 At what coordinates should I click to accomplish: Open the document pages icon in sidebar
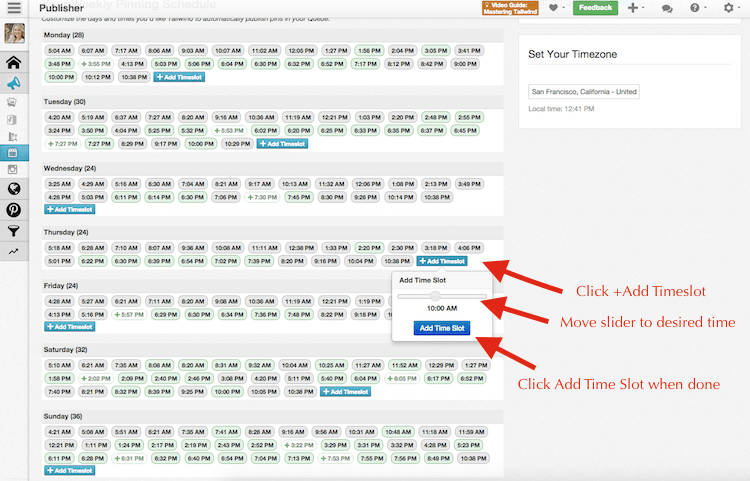pos(12,120)
